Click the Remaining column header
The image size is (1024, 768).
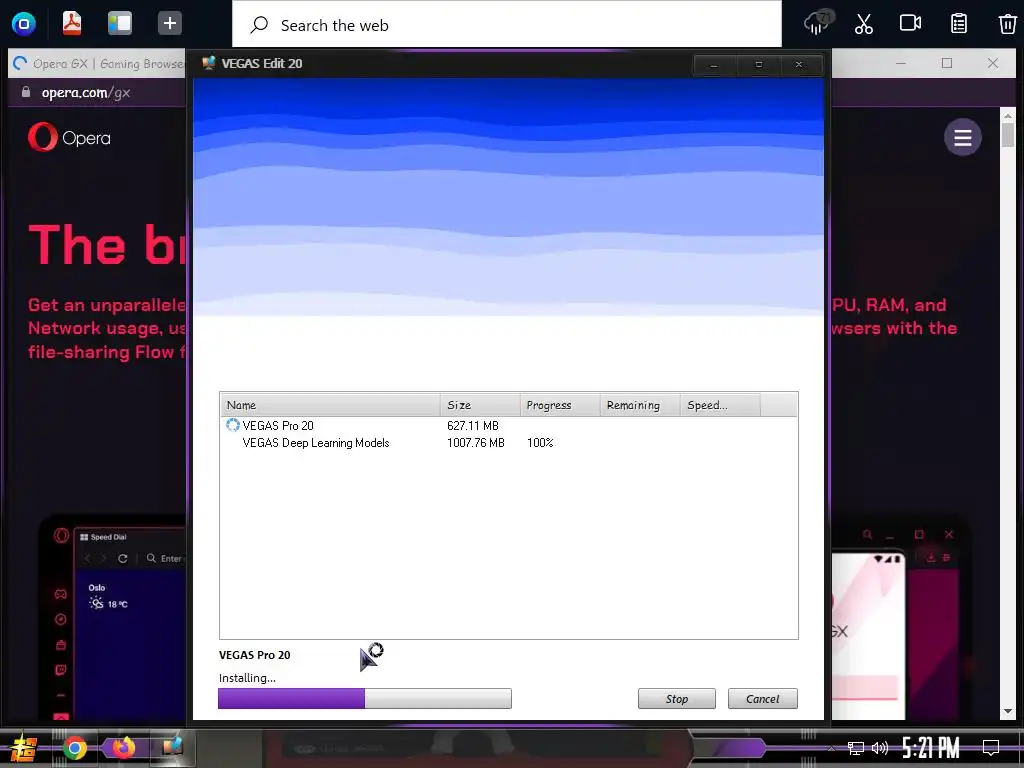tap(640, 405)
